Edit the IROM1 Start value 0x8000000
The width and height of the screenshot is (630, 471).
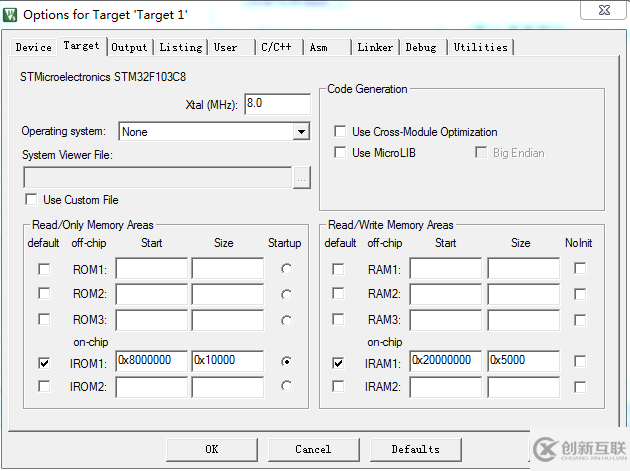151,361
